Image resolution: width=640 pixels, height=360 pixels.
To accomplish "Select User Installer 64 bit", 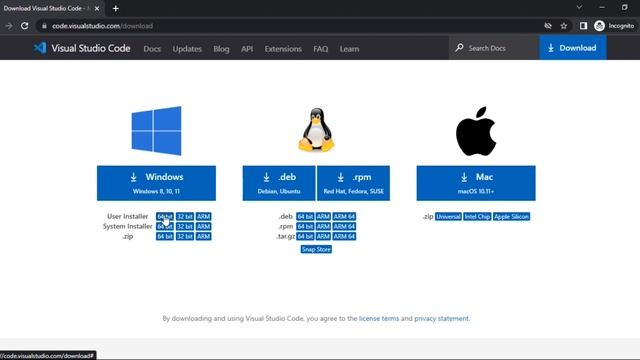I will point(165,216).
